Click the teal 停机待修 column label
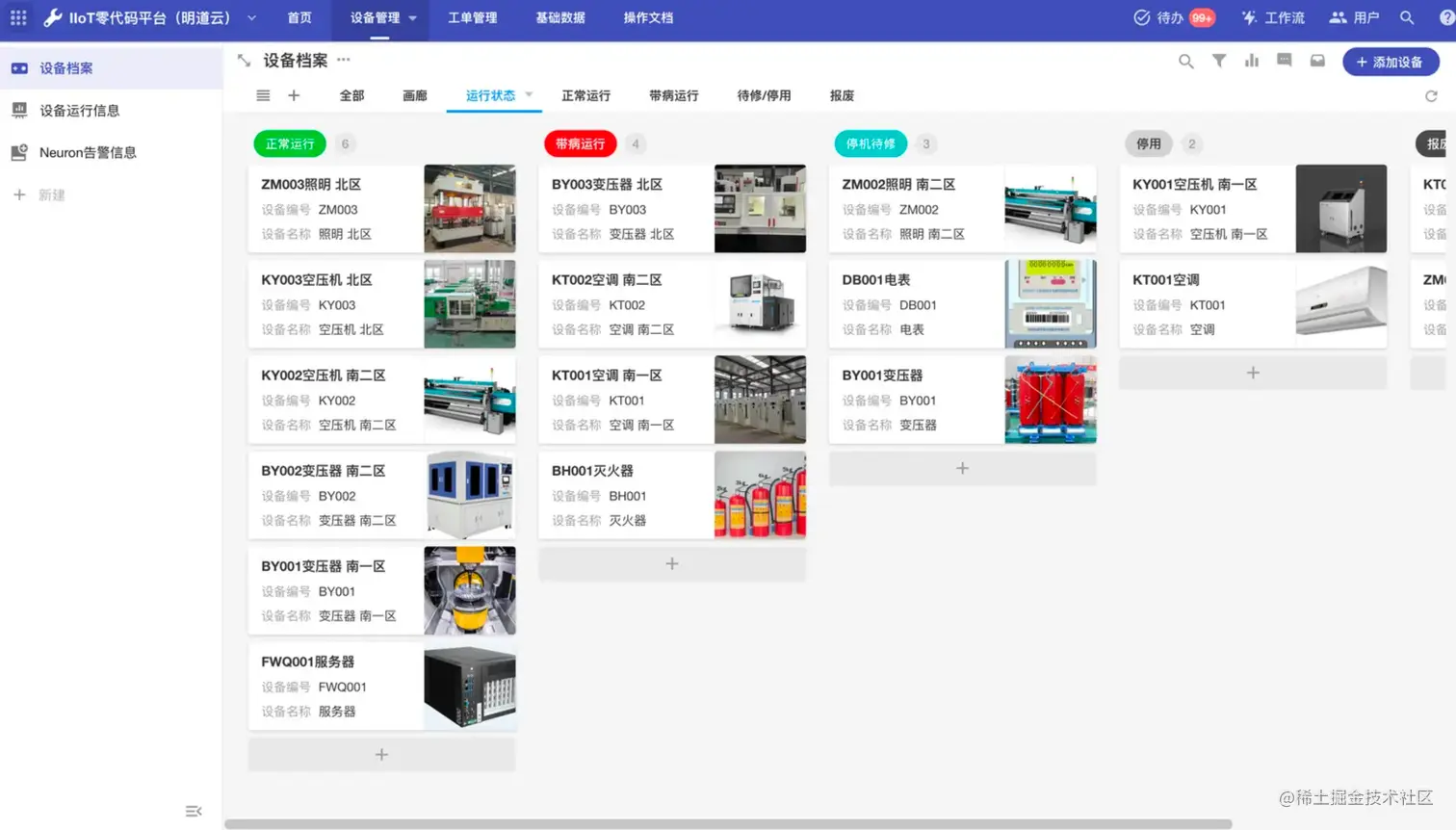Image resolution: width=1456 pixels, height=830 pixels. click(x=871, y=143)
